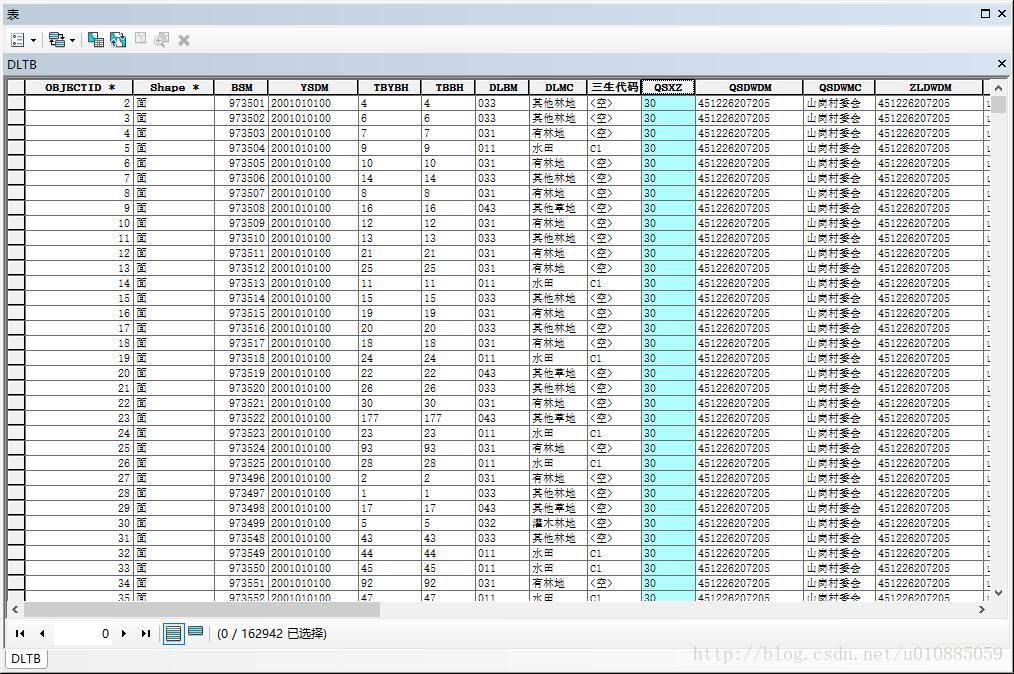Move to the next record
The image size is (1014, 674).
tap(124, 634)
